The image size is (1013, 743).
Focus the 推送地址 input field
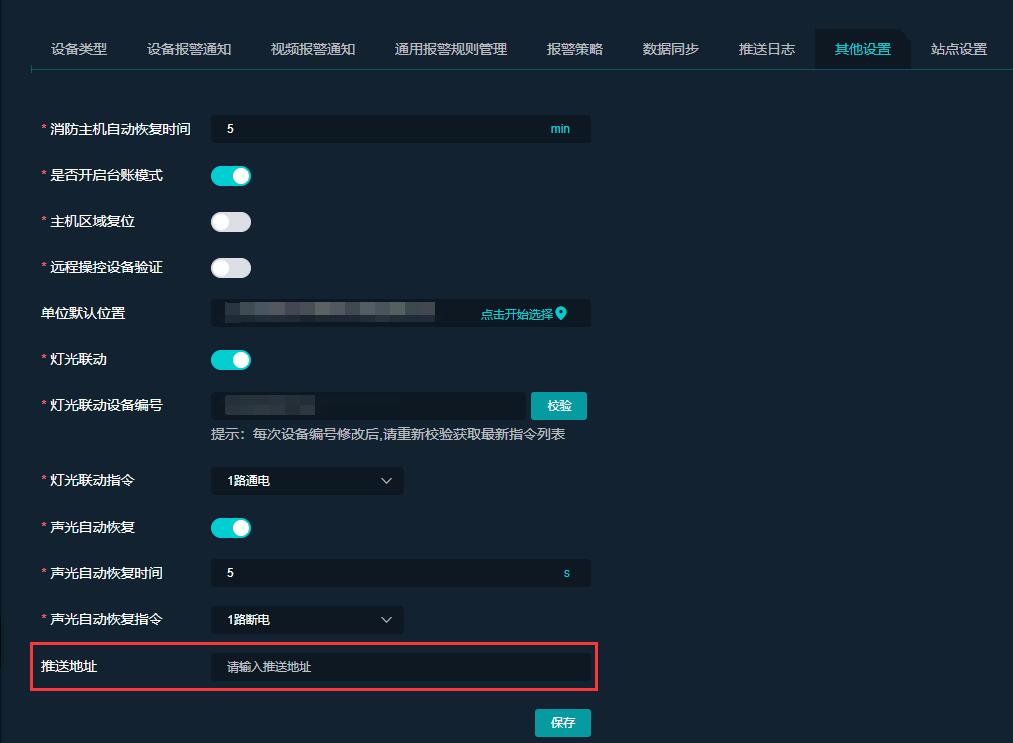click(x=400, y=667)
